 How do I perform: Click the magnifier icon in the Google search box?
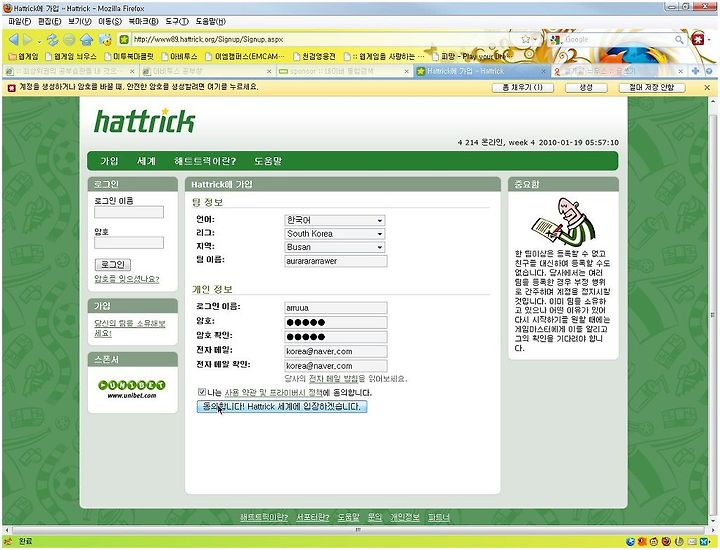pos(679,39)
